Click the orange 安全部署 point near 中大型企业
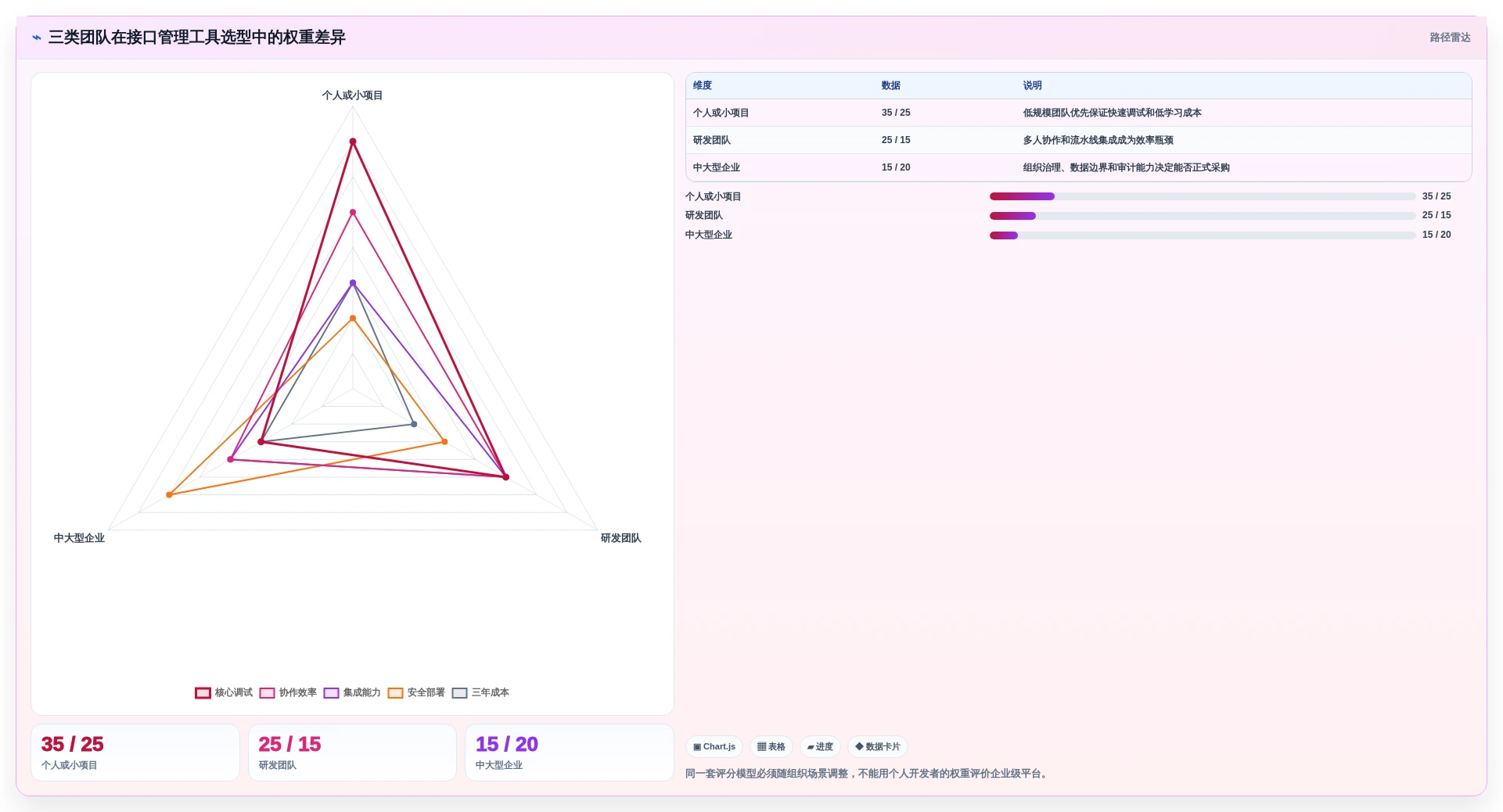The width and height of the screenshot is (1503, 812). (169, 495)
